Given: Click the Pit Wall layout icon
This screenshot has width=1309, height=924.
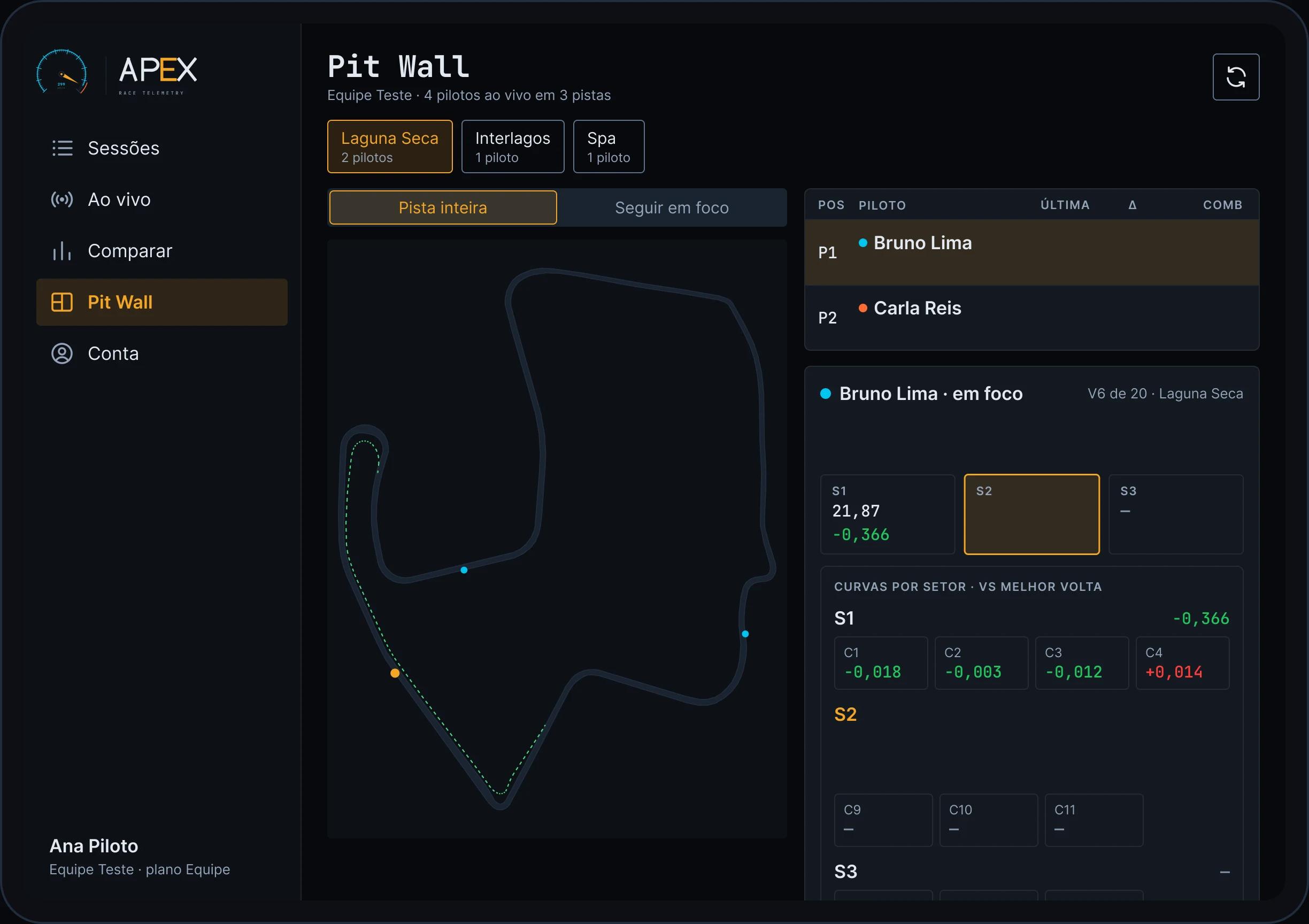Looking at the screenshot, I should pos(62,302).
